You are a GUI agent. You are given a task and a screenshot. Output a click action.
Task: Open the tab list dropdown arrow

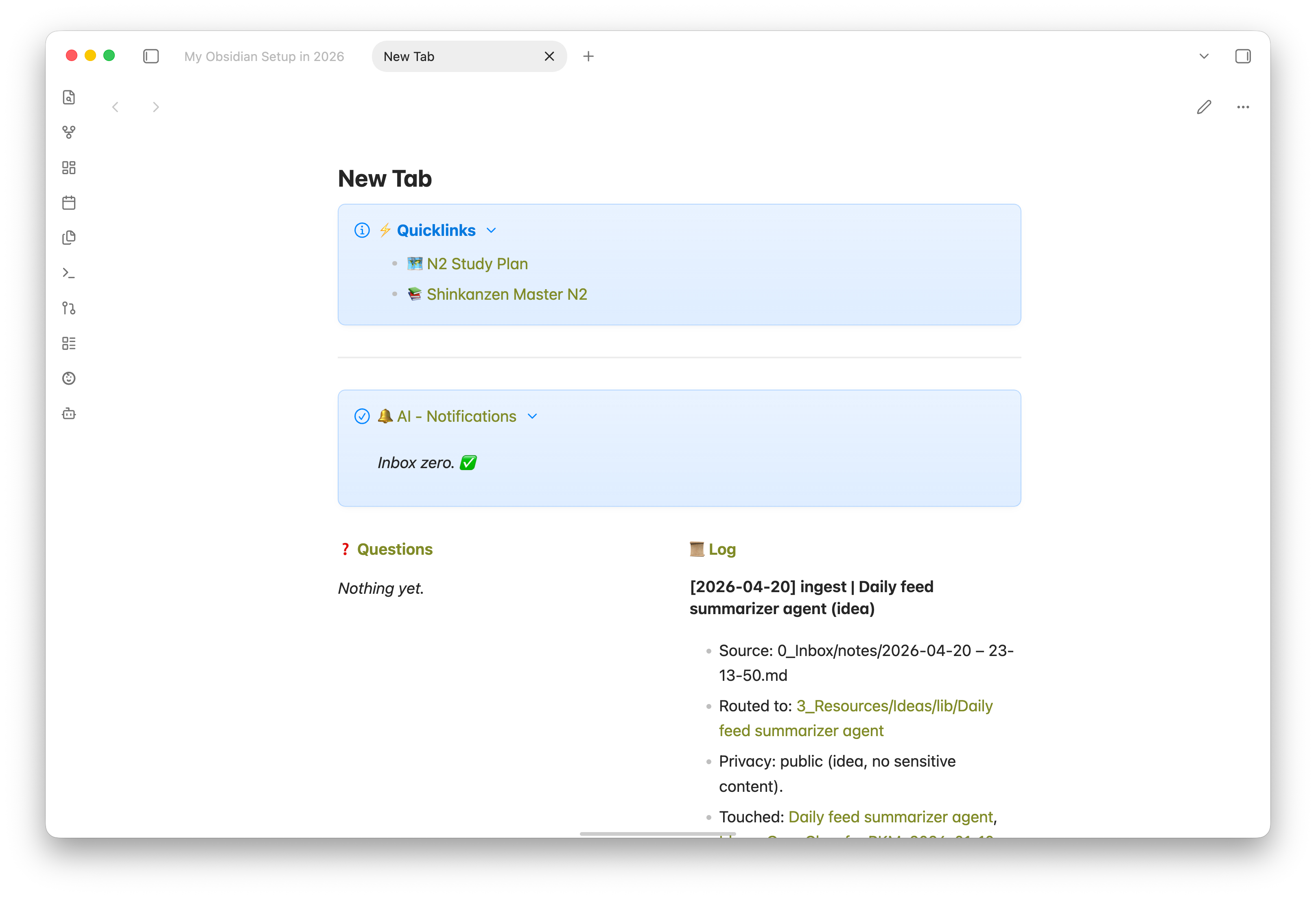[1204, 56]
